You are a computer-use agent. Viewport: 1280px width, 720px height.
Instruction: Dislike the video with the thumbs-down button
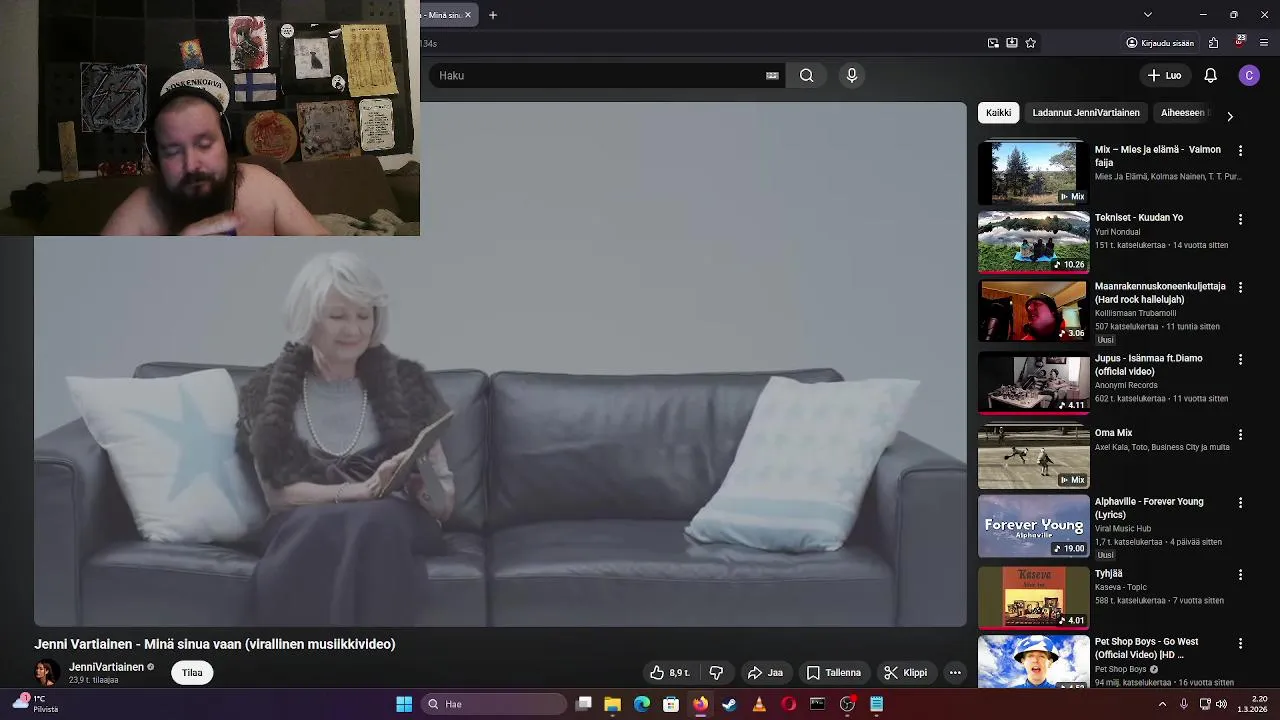pos(716,673)
